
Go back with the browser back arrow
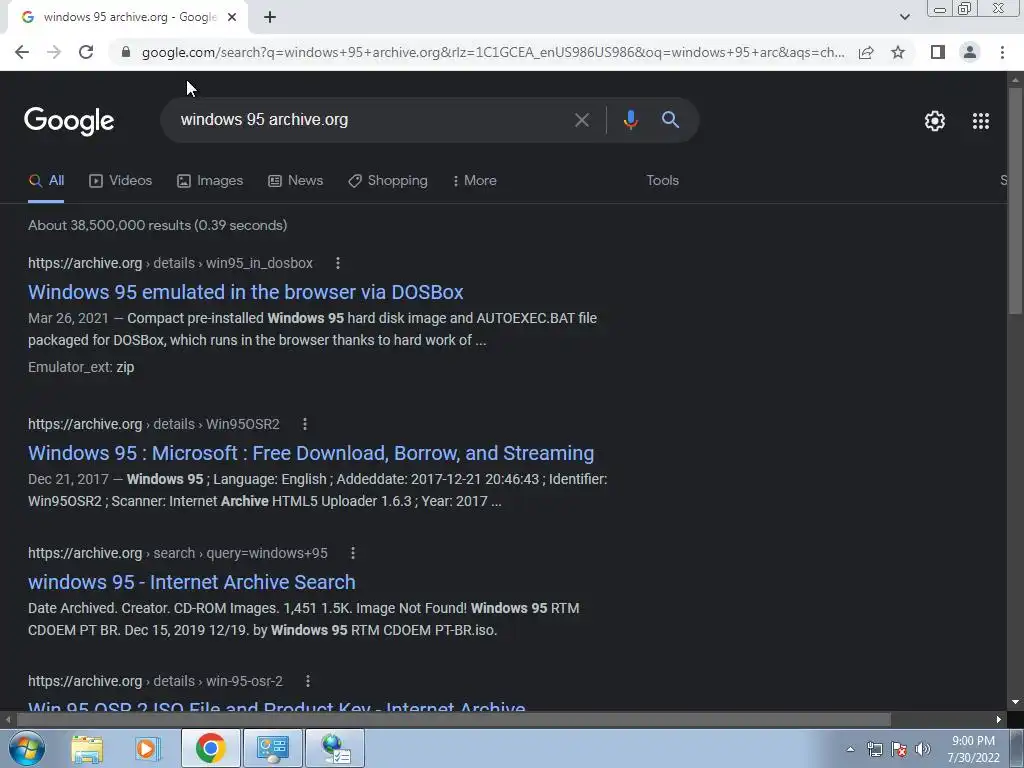pos(22,52)
